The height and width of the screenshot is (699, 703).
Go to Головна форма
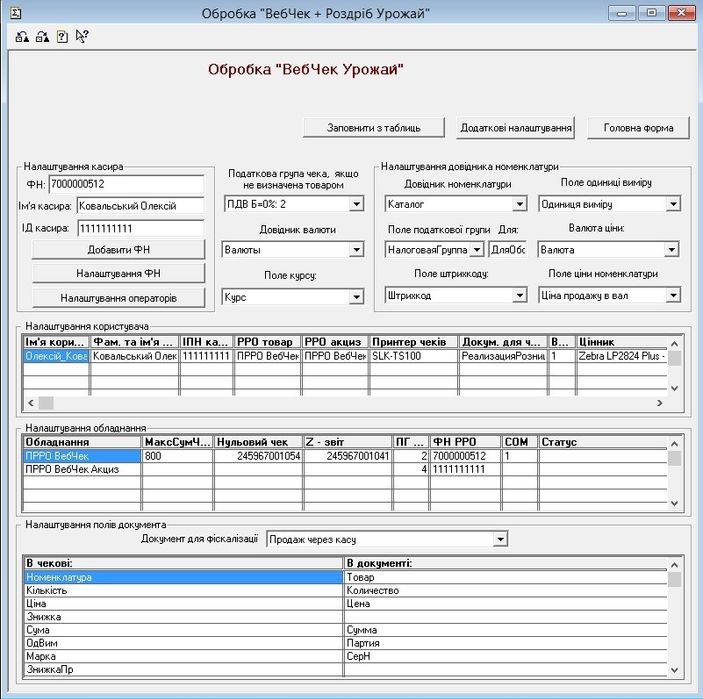tap(638, 128)
